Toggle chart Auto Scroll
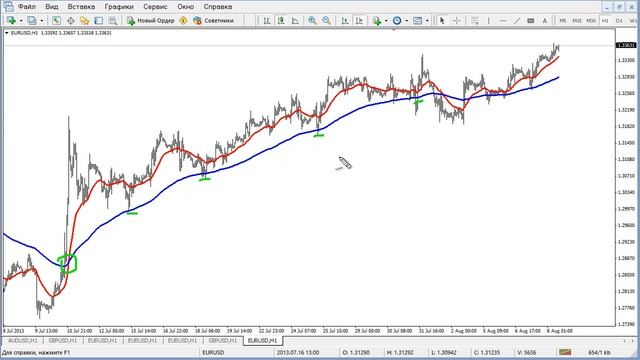The image size is (640, 360). point(345,20)
